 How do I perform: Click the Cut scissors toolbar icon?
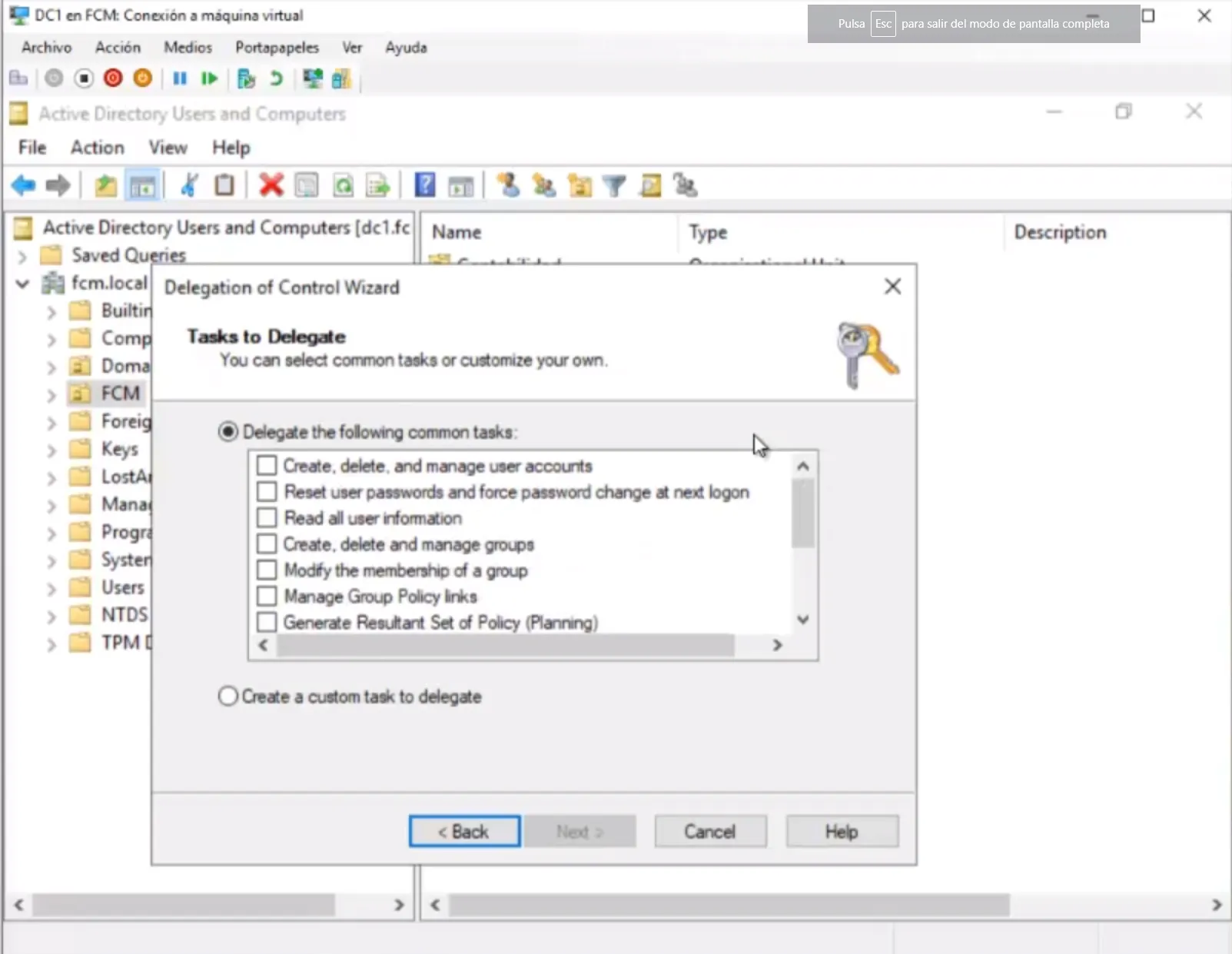click(x=189, y=185)
